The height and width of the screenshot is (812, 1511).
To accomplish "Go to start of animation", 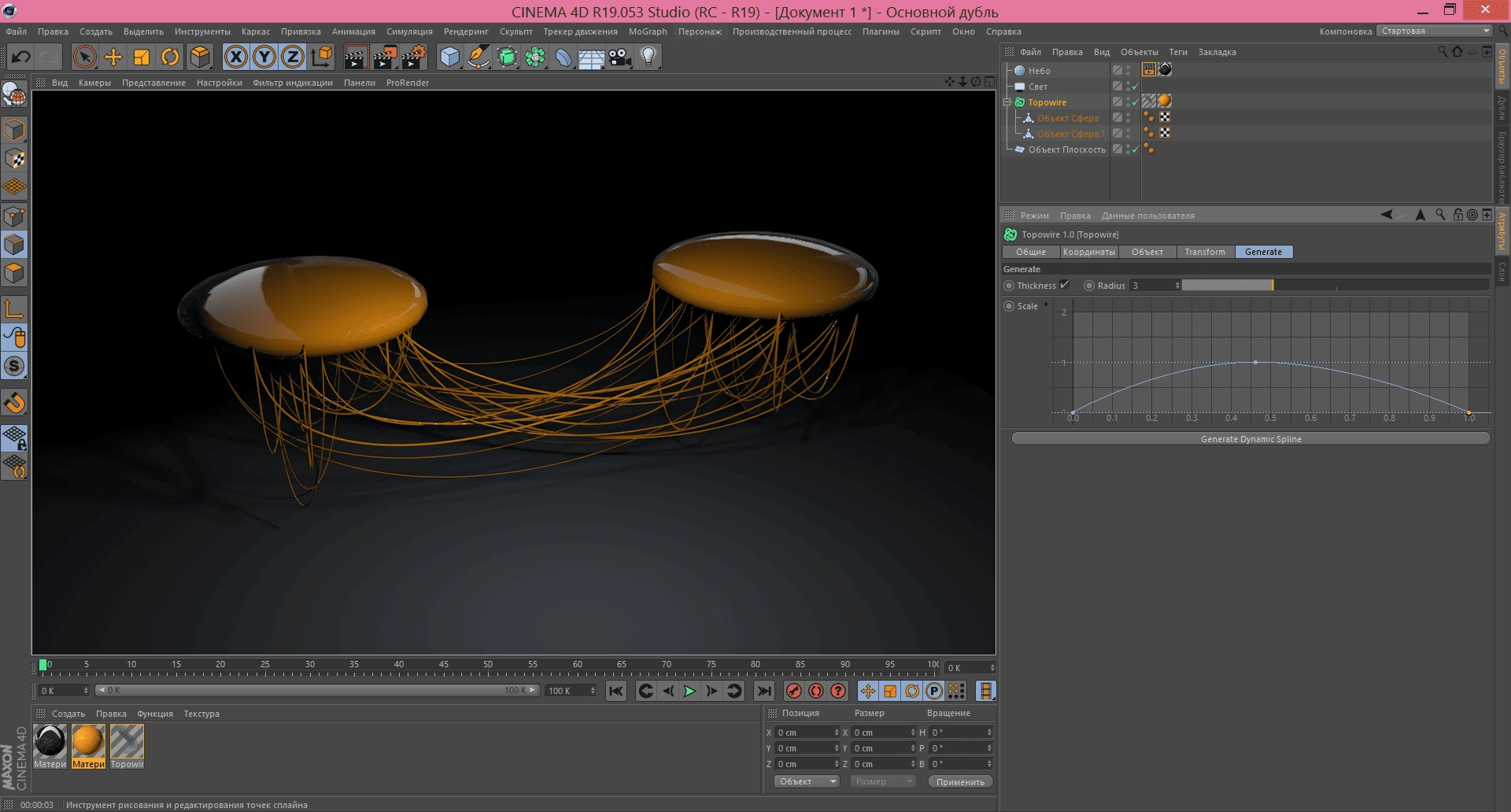I will click(616, 691).
